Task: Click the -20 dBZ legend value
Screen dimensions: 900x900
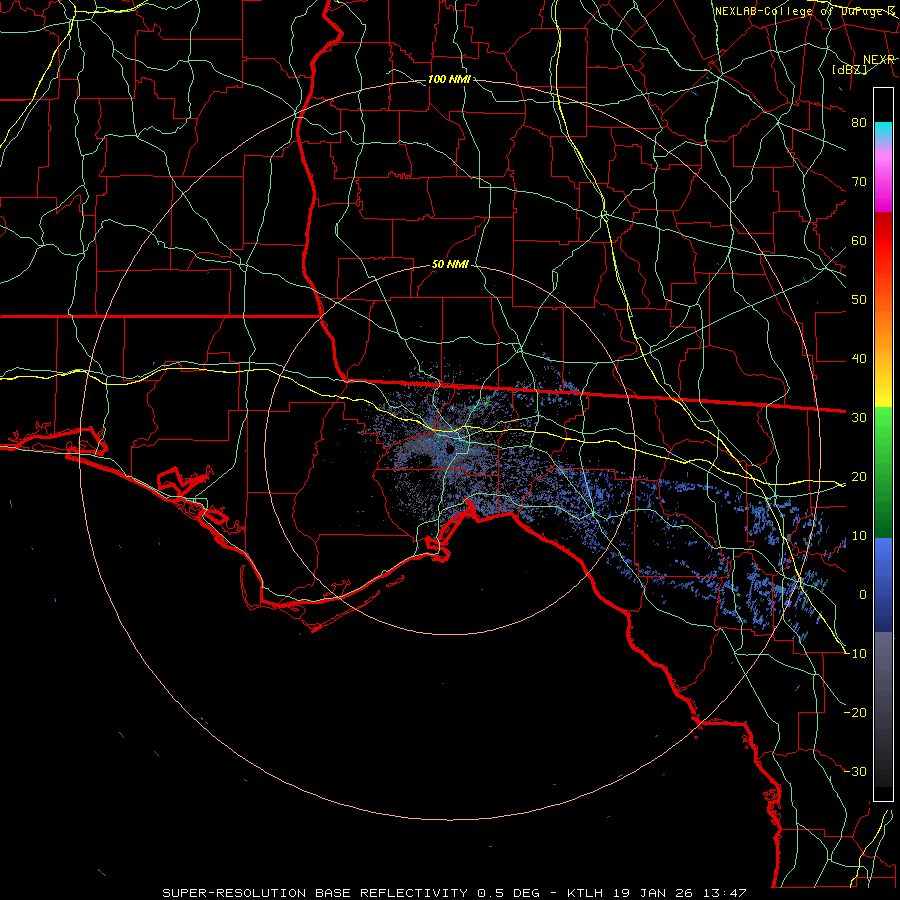Action: [x=855, y=712]
